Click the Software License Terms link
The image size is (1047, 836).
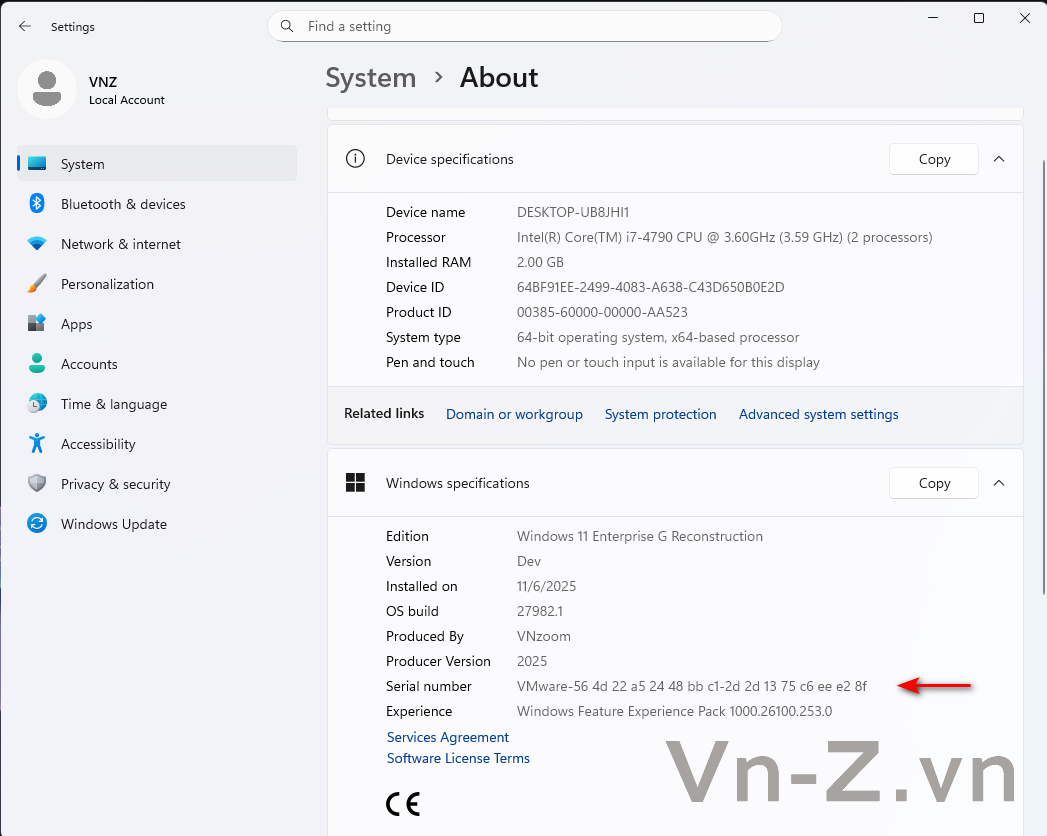(x=458, y=758)
